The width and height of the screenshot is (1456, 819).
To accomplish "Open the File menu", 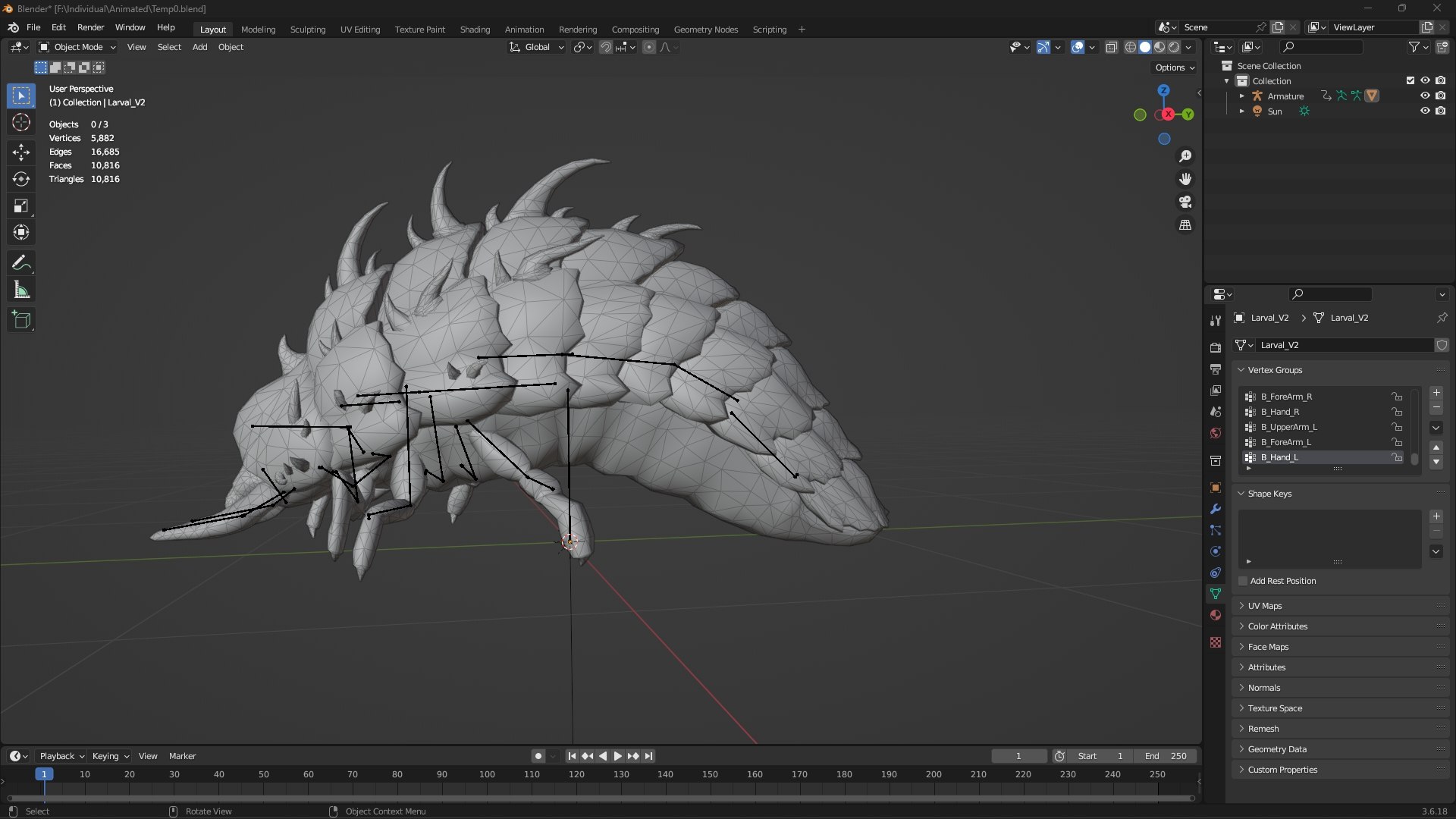I will (33, 27).
